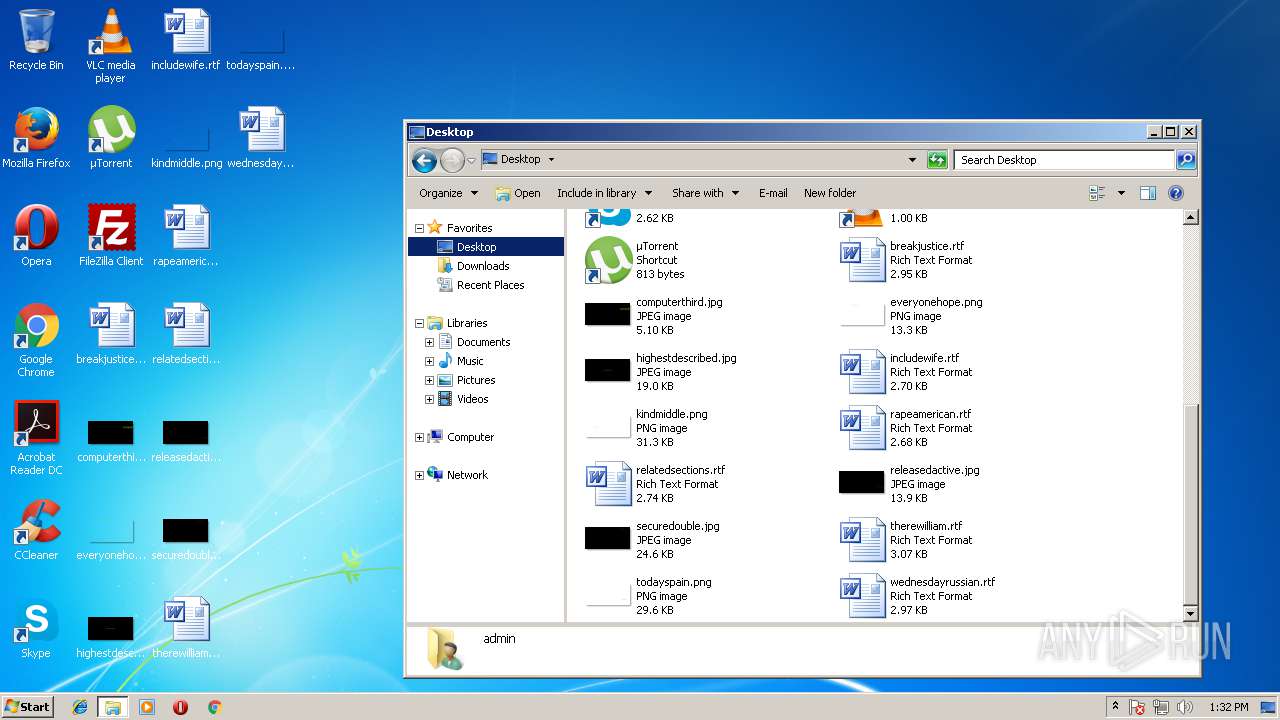Click the volume speaker tray icon
Screen dimensions: 1280x720
point(1185,707)
